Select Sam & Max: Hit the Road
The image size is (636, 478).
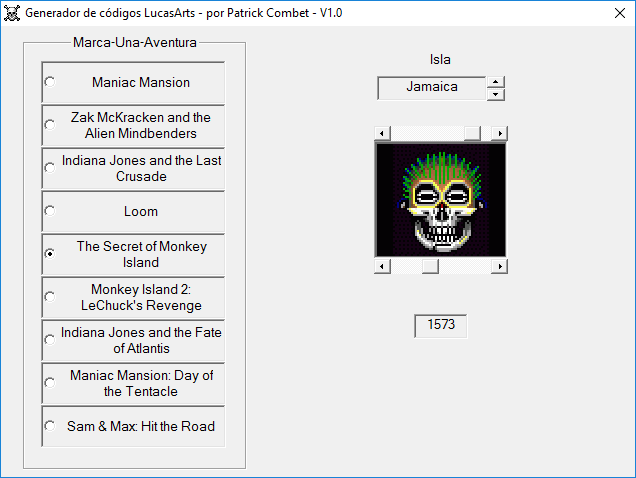click(133, 426)
